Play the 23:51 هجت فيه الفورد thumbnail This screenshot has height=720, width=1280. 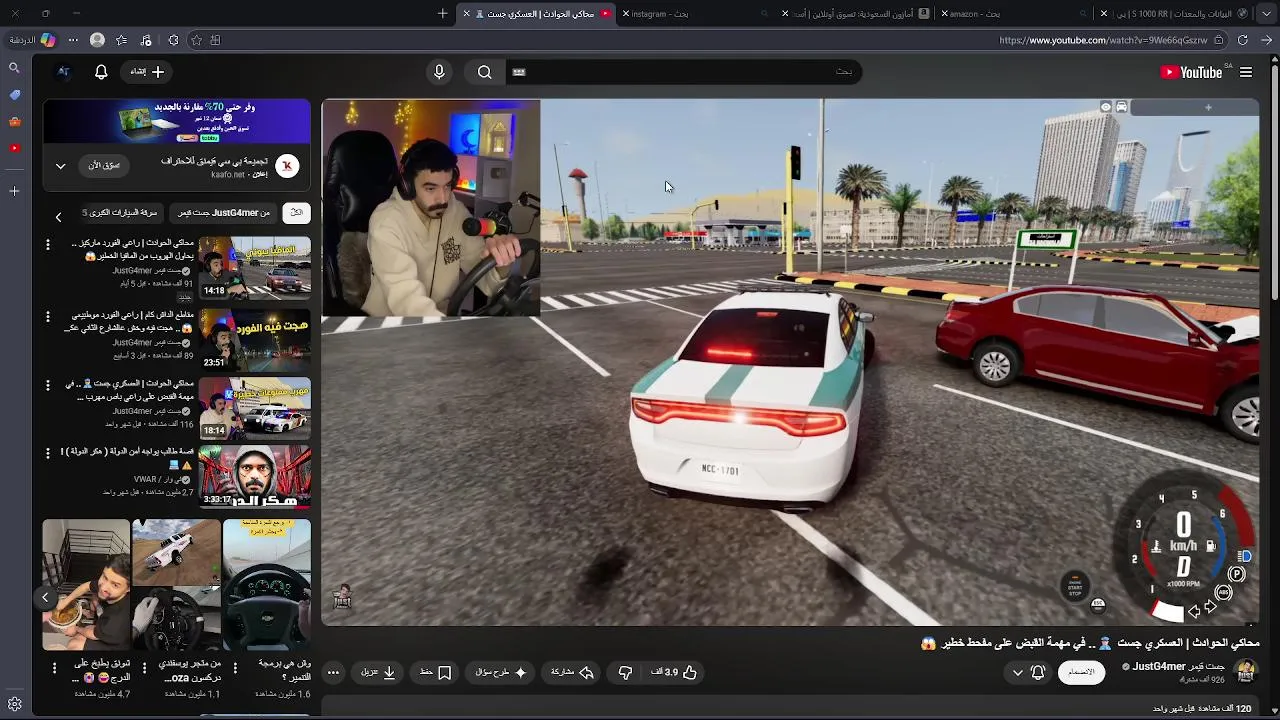[x=254, y=339]
